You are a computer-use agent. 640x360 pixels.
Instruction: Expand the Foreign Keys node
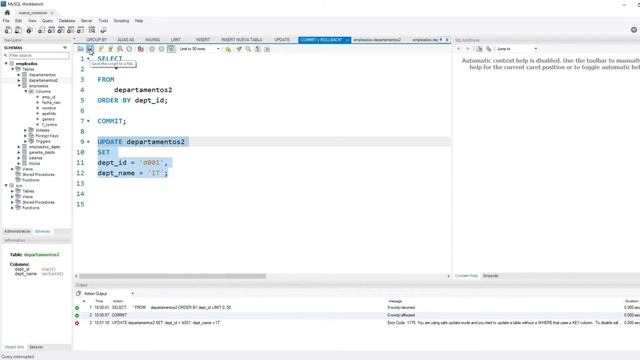click(x=25, y=136)
